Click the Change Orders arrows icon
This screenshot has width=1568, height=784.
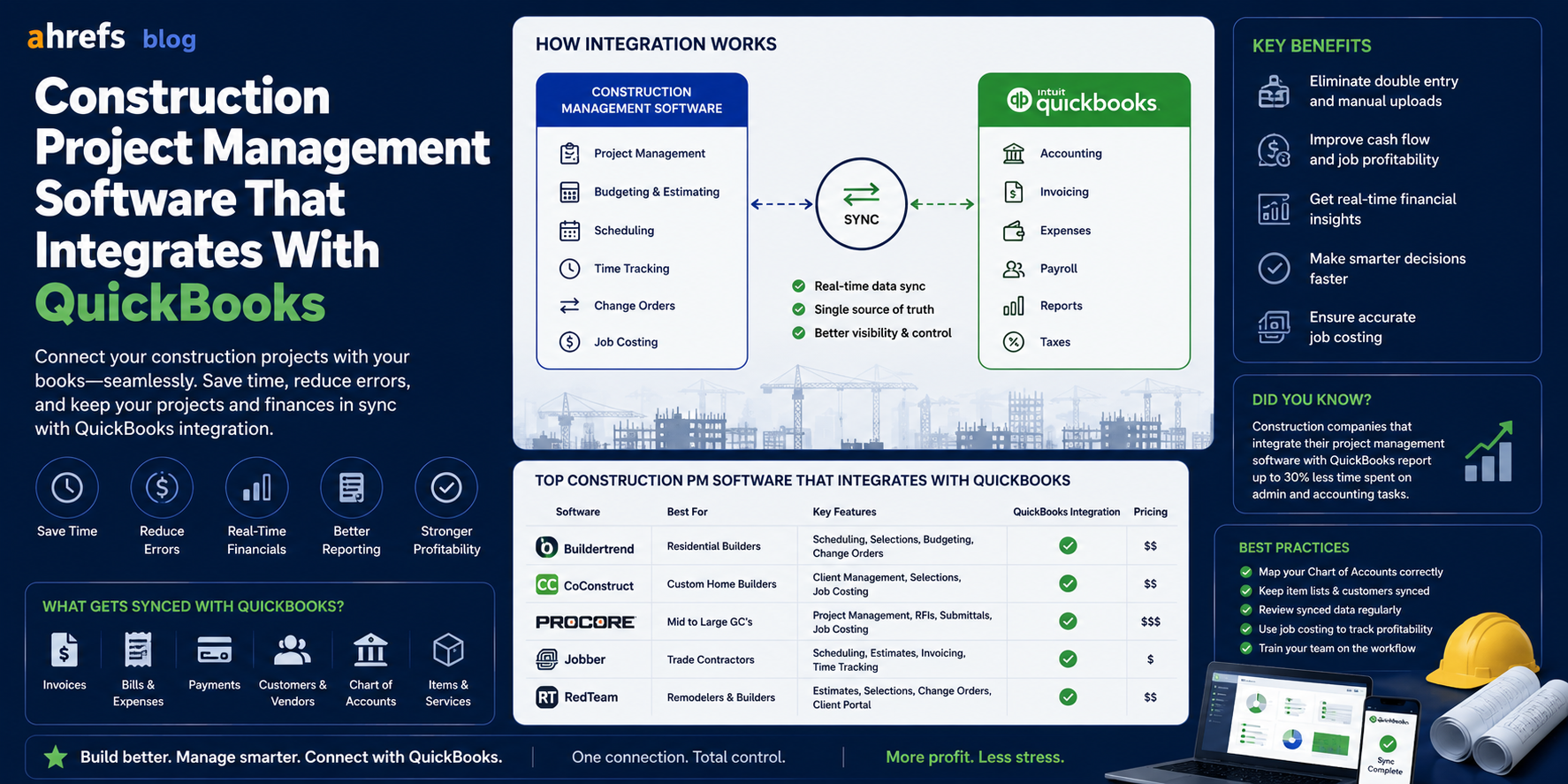click(x=570, y=306)
